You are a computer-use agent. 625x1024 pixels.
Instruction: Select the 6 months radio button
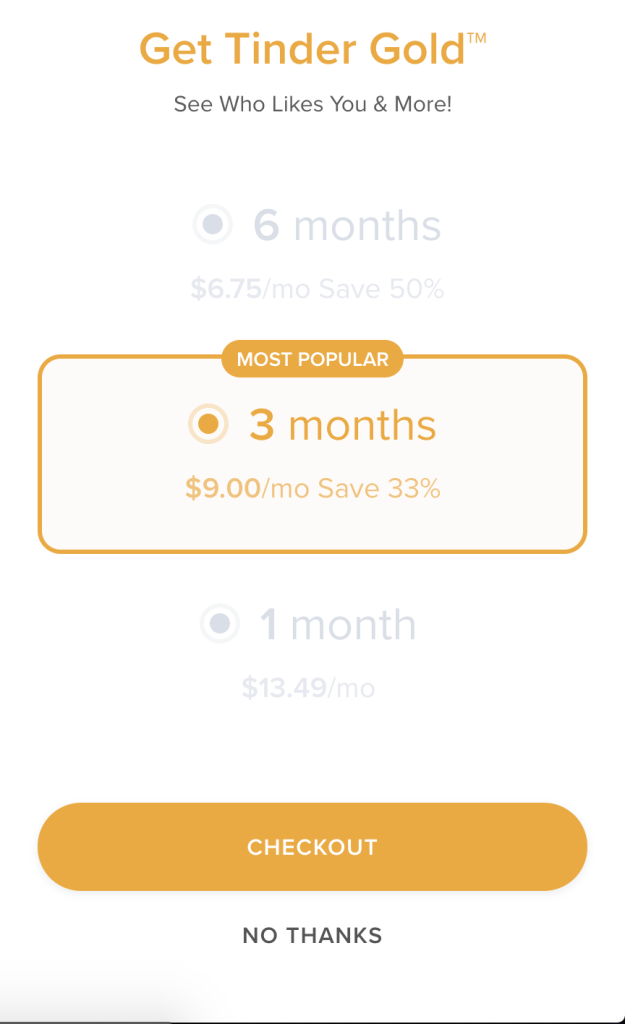(212, 225)
